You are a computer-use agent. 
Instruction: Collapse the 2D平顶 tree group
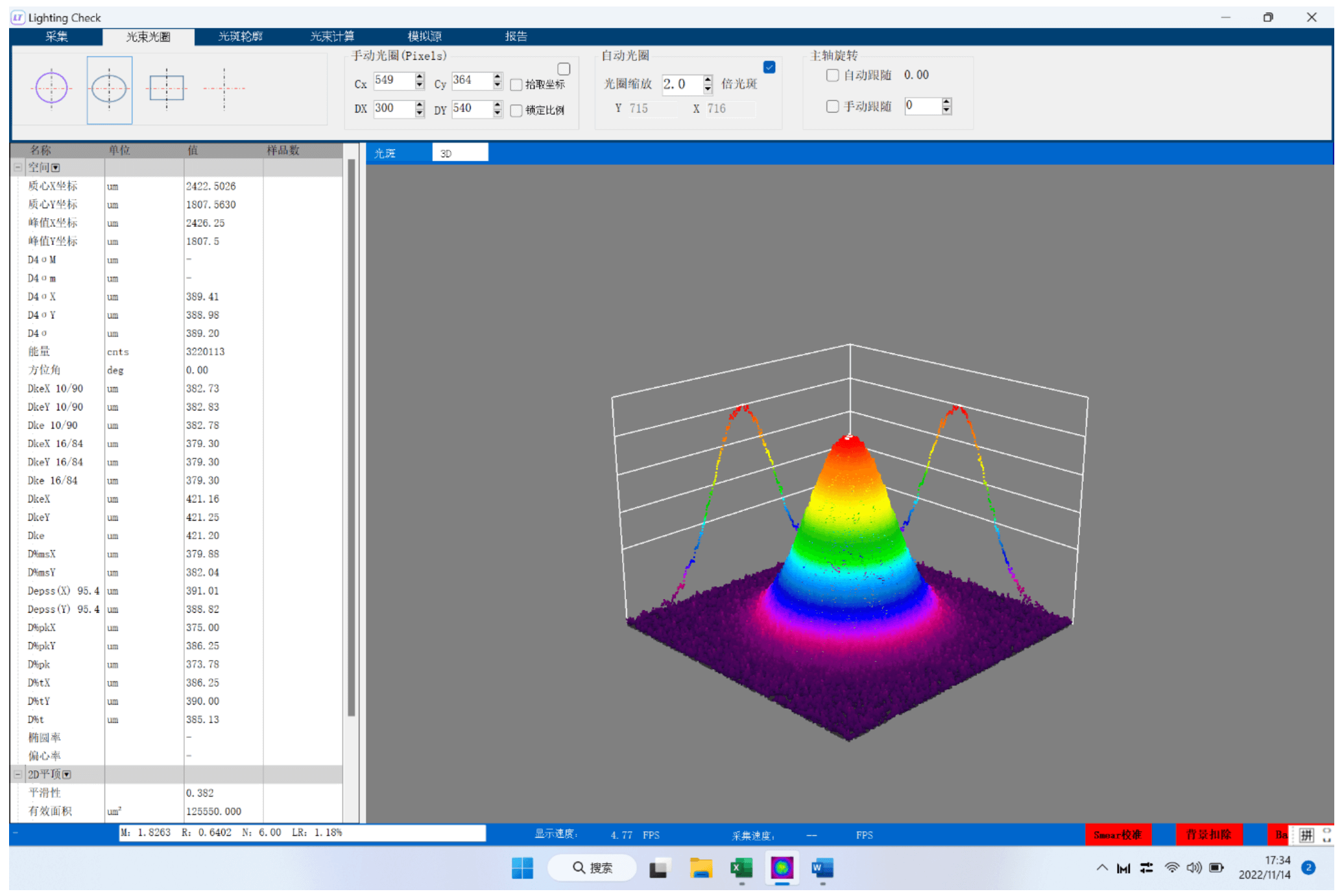coord(18,774)
